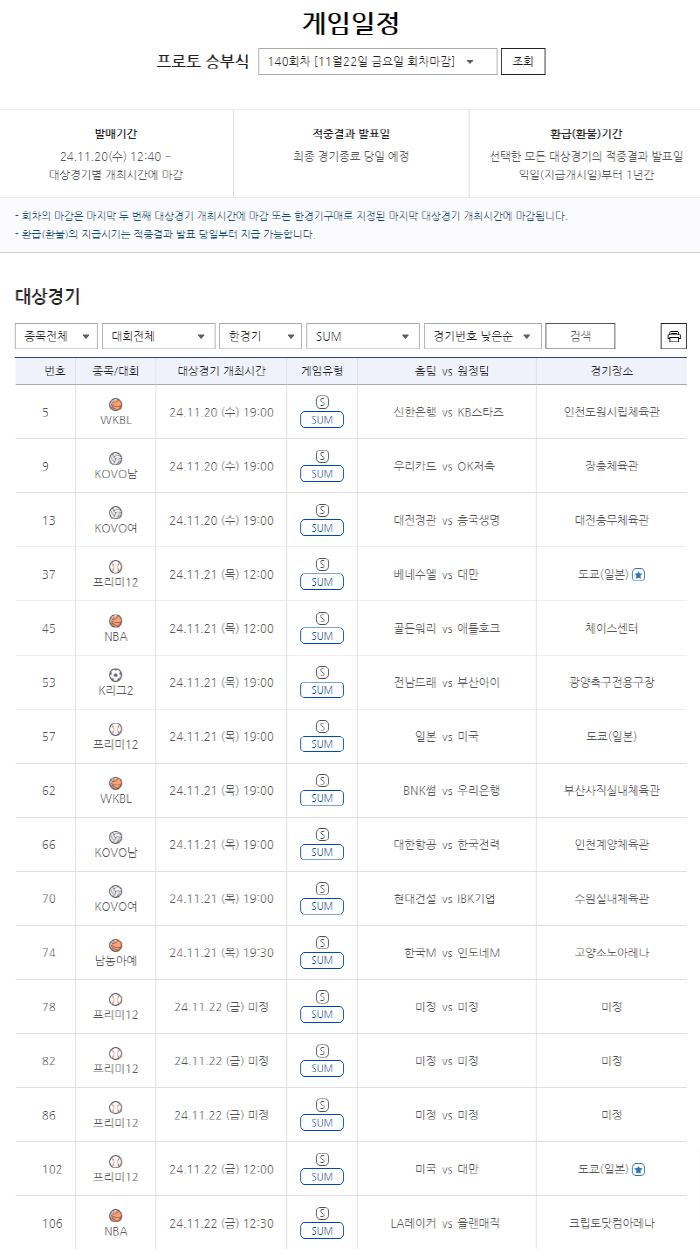Click the 경기장소 column header
This screenshot has height=1249, width=700.
[612, 371]
